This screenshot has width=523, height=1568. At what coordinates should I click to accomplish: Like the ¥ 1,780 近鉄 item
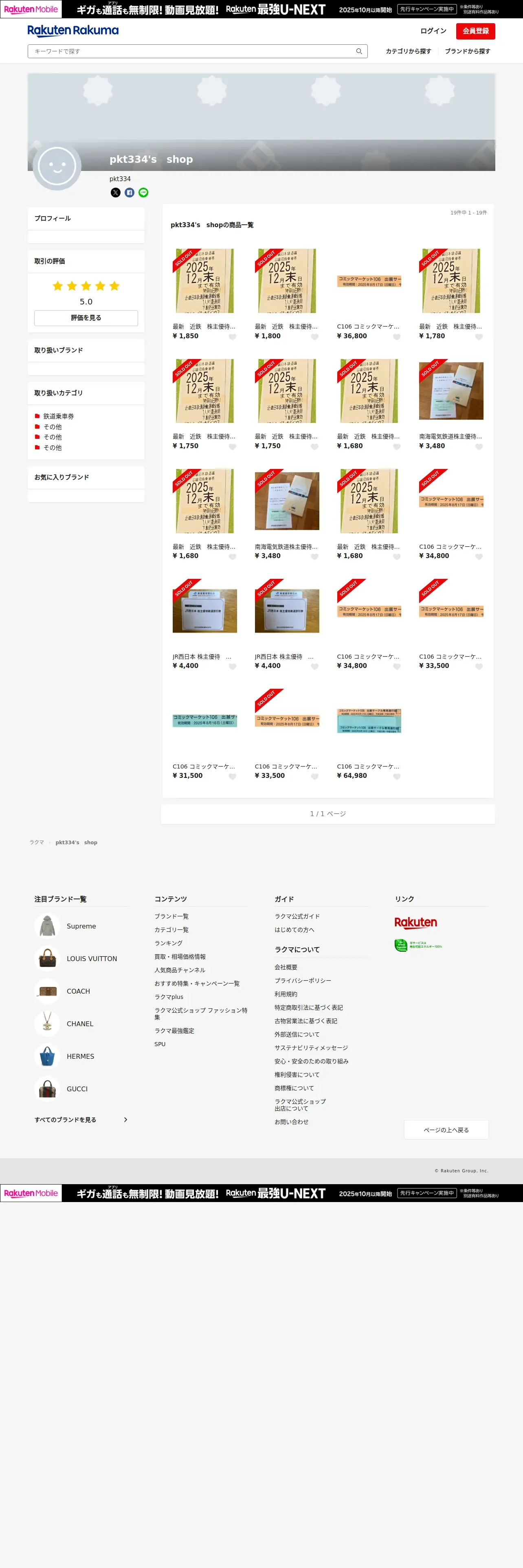479,337
